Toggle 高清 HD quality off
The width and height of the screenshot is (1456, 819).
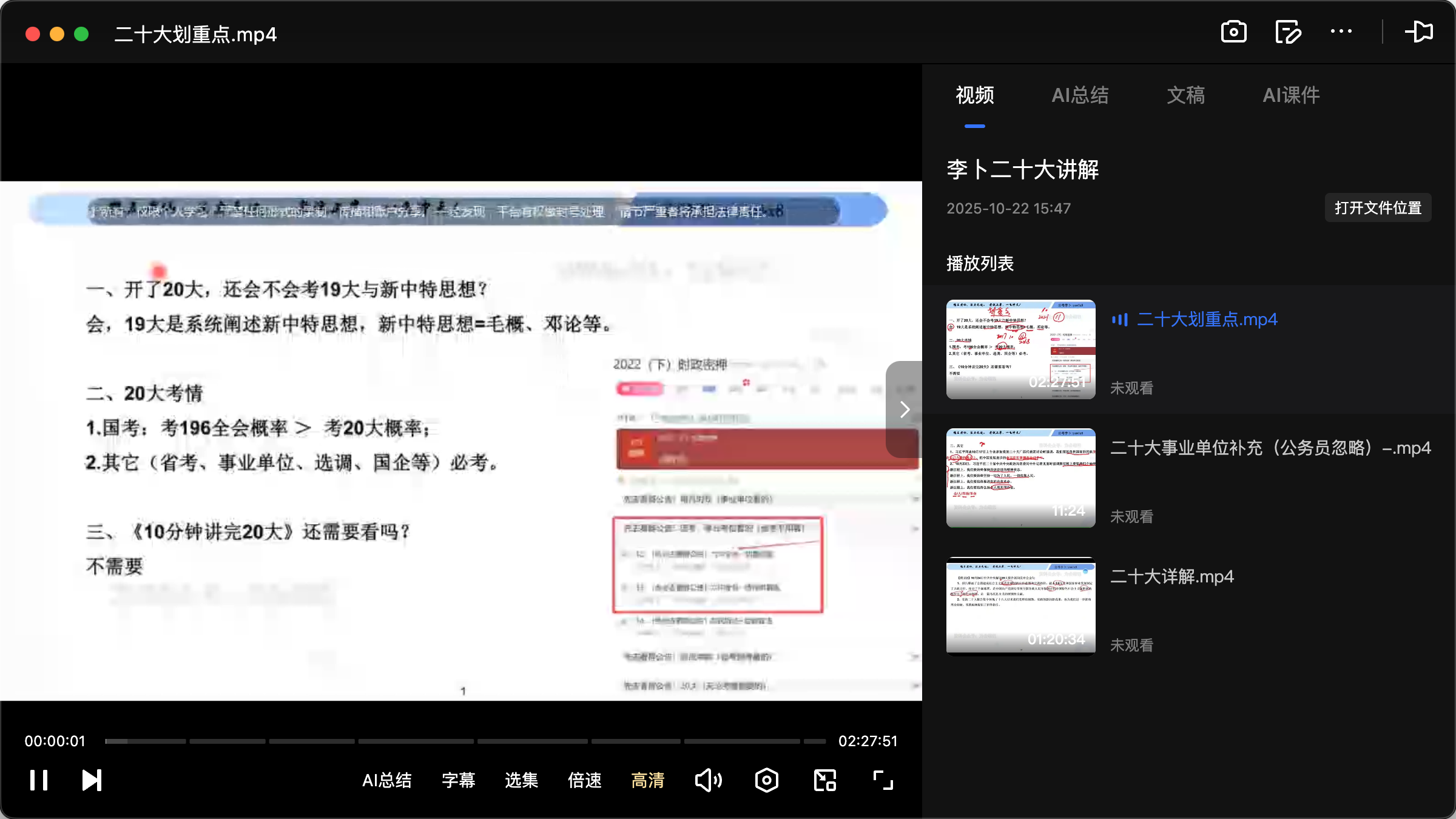pyautogui.click(x=647, y=781)
